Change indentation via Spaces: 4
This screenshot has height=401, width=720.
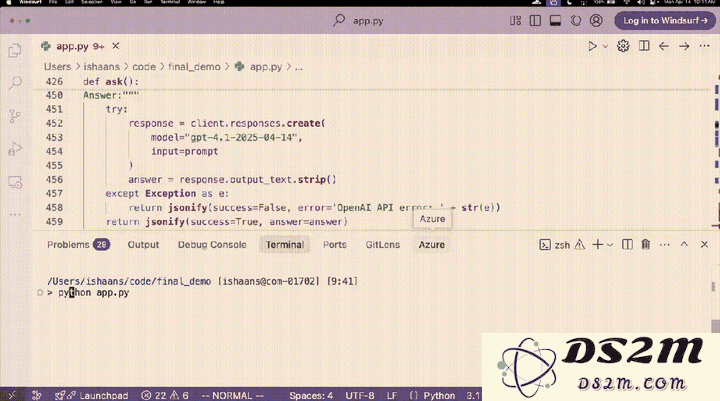311,395
